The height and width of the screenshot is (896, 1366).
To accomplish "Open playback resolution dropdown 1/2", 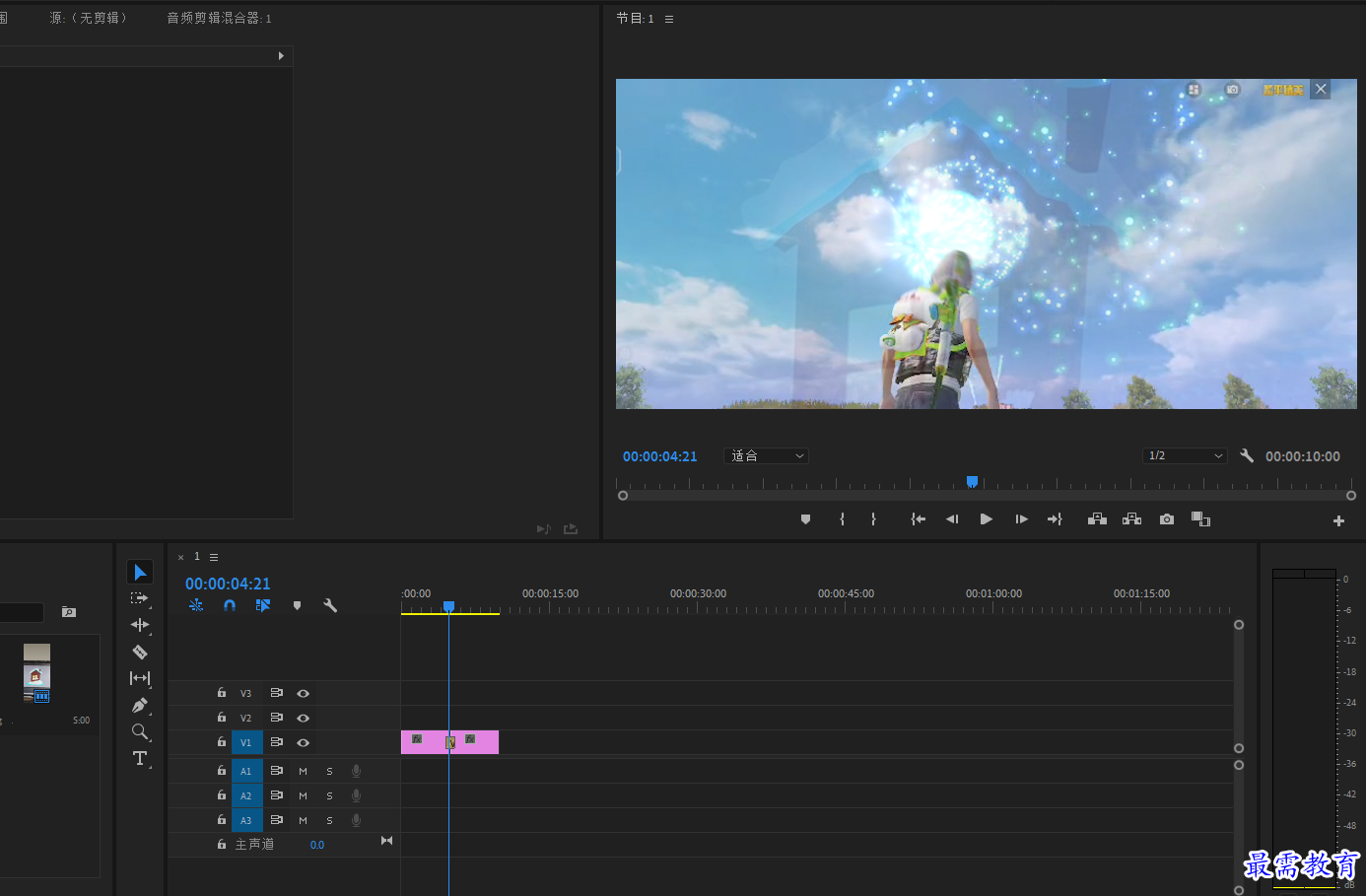I will point(1185,456).
